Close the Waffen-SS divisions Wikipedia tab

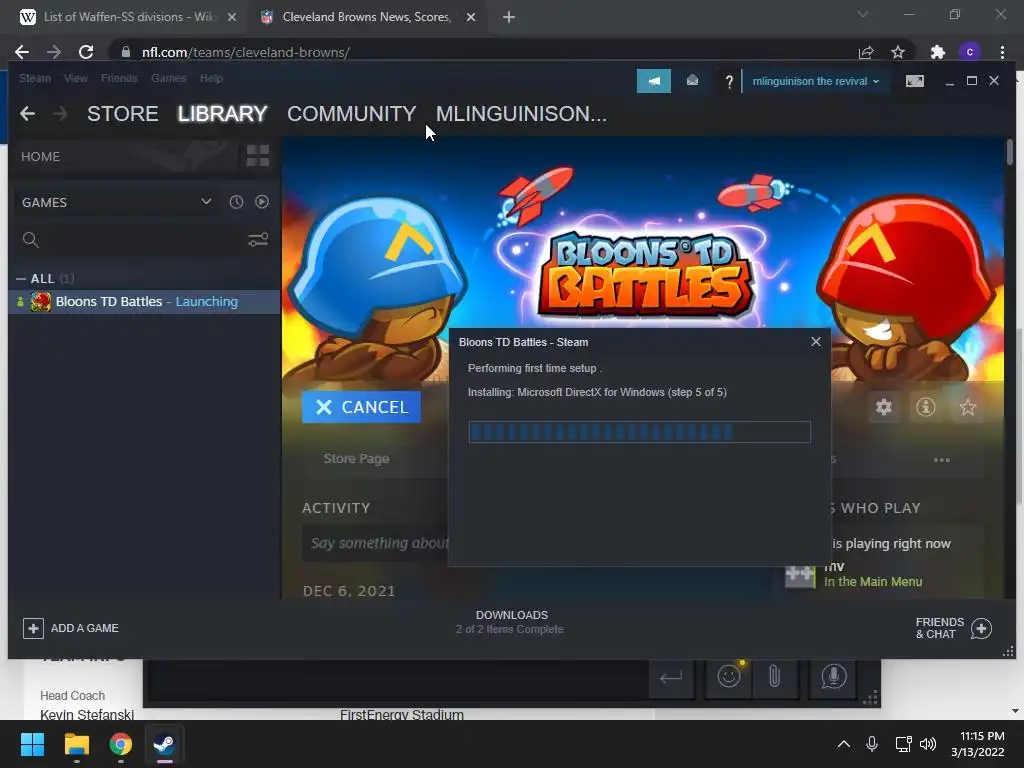[232, 17]
